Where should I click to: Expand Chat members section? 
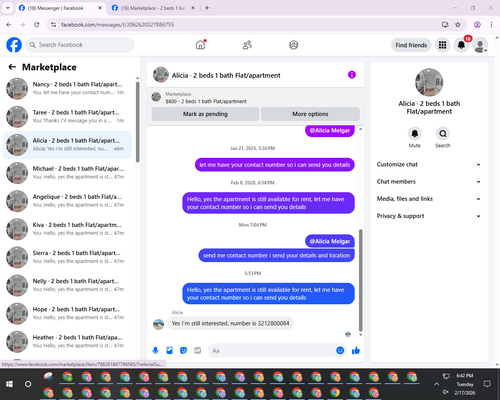pyautogui.click(x=429, y=182)
